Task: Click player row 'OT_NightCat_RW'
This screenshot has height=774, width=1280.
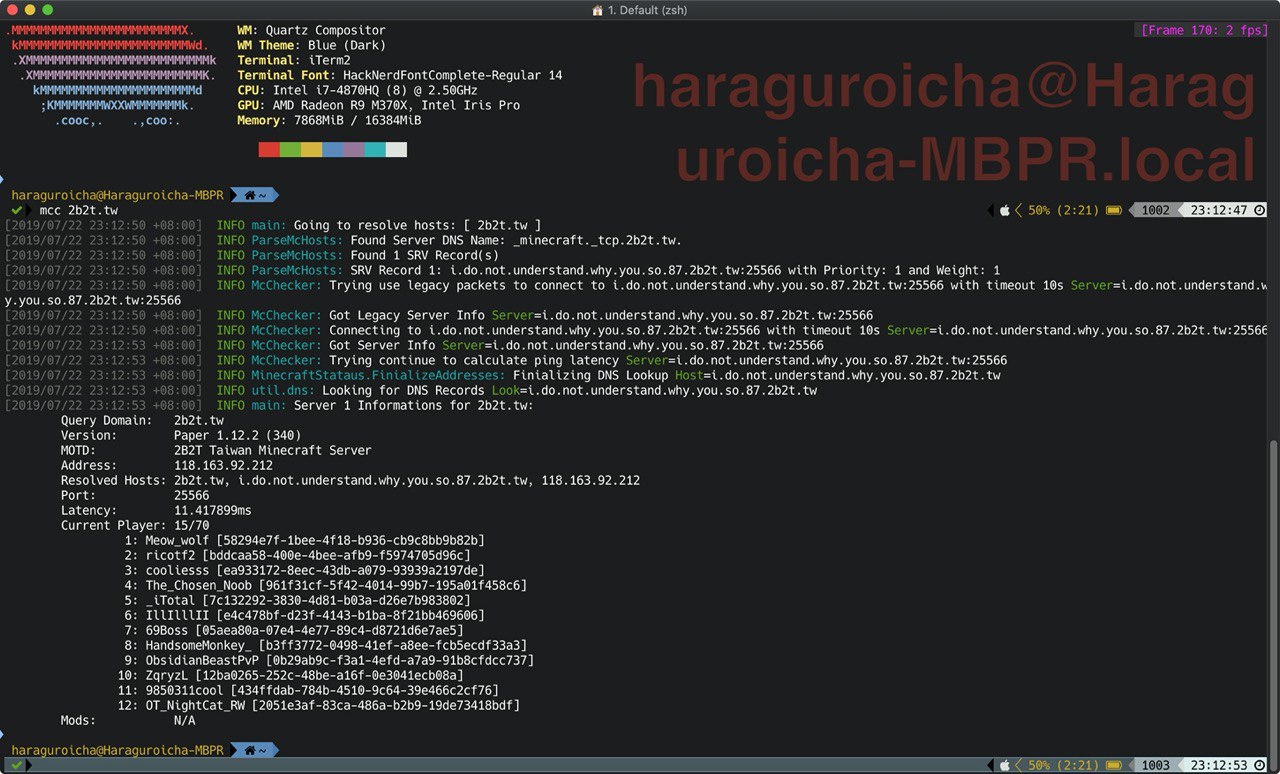Action: pos(318,705)
